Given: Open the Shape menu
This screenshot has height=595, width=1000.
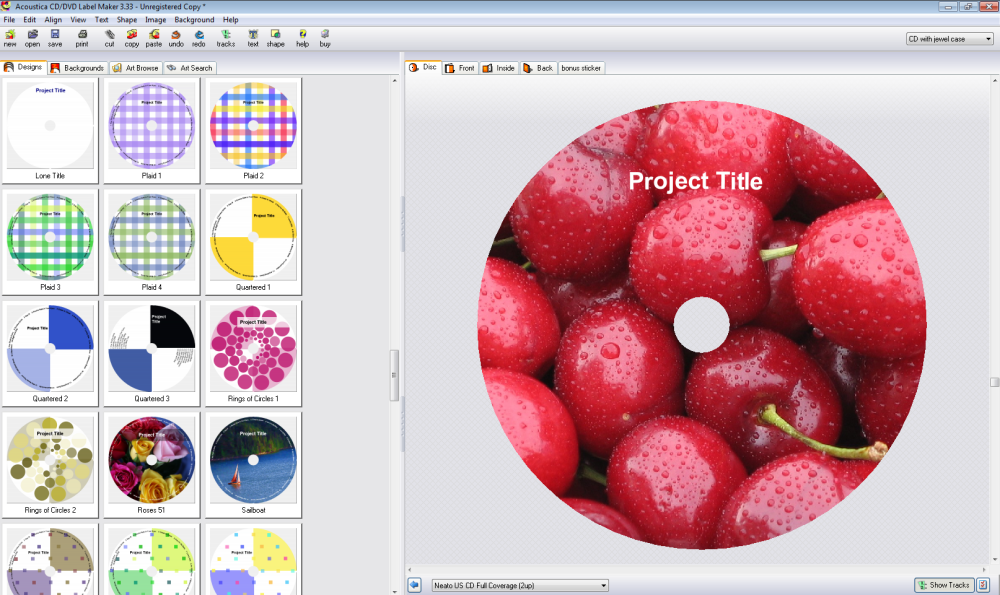Looking at the screenshot, I should pos(127,20).
